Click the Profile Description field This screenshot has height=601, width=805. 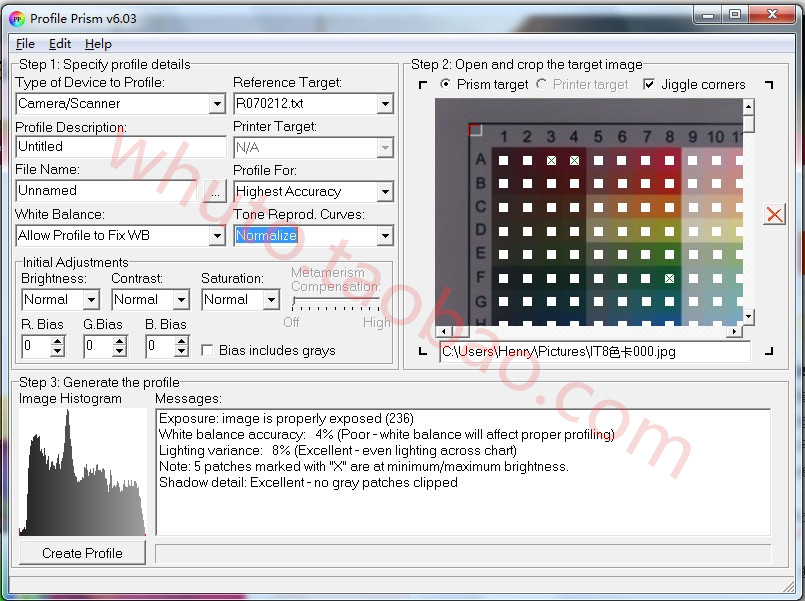[121, 147]
